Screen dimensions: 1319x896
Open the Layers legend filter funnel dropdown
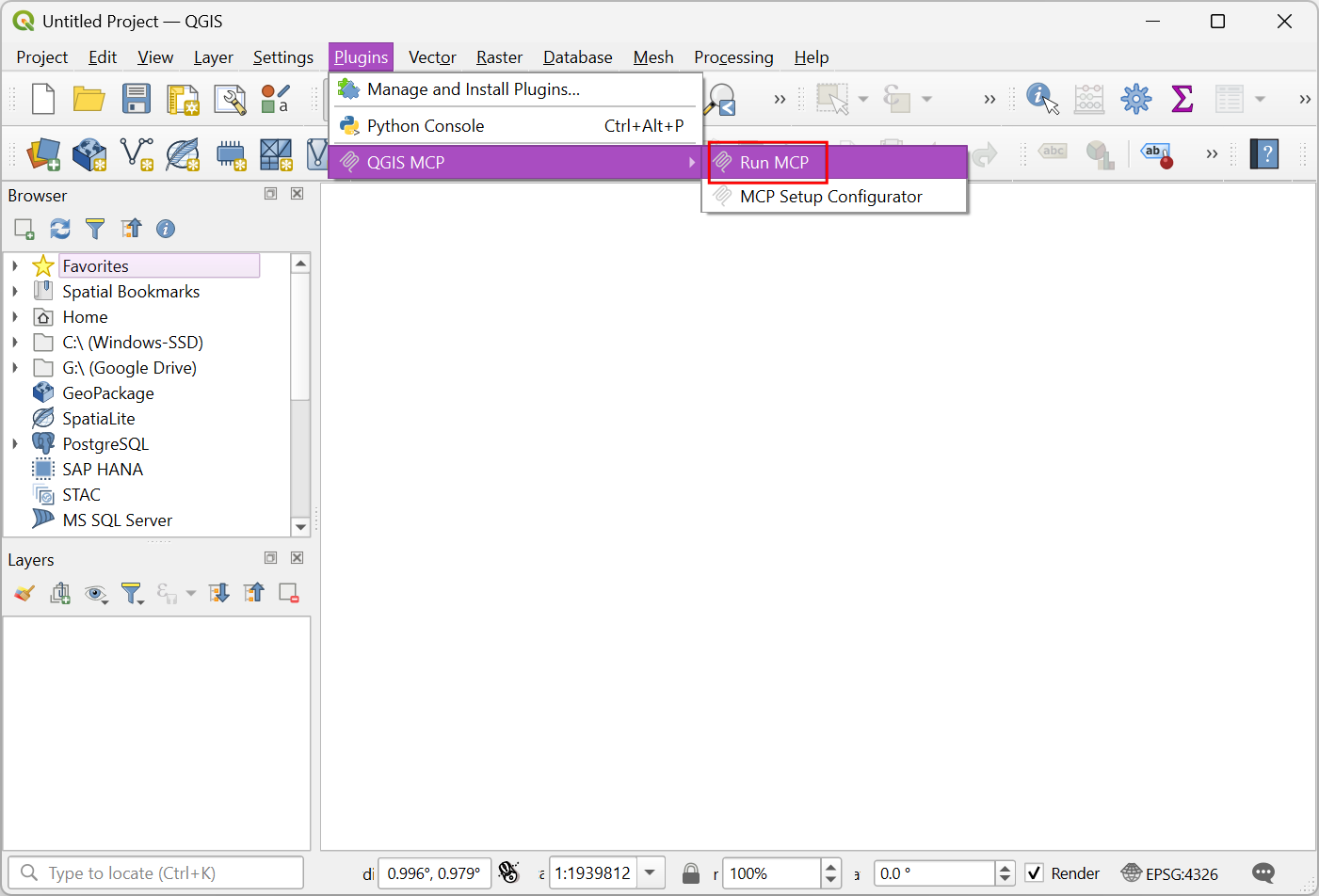133,593
